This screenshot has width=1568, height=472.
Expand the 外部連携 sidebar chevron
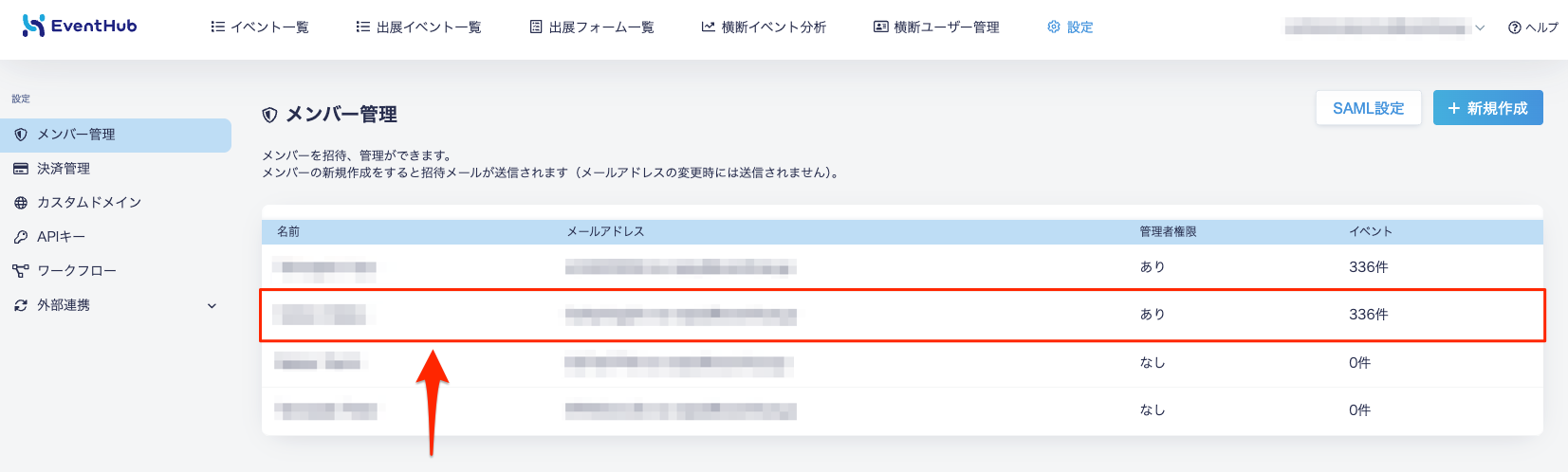click(x=212, y=305)
